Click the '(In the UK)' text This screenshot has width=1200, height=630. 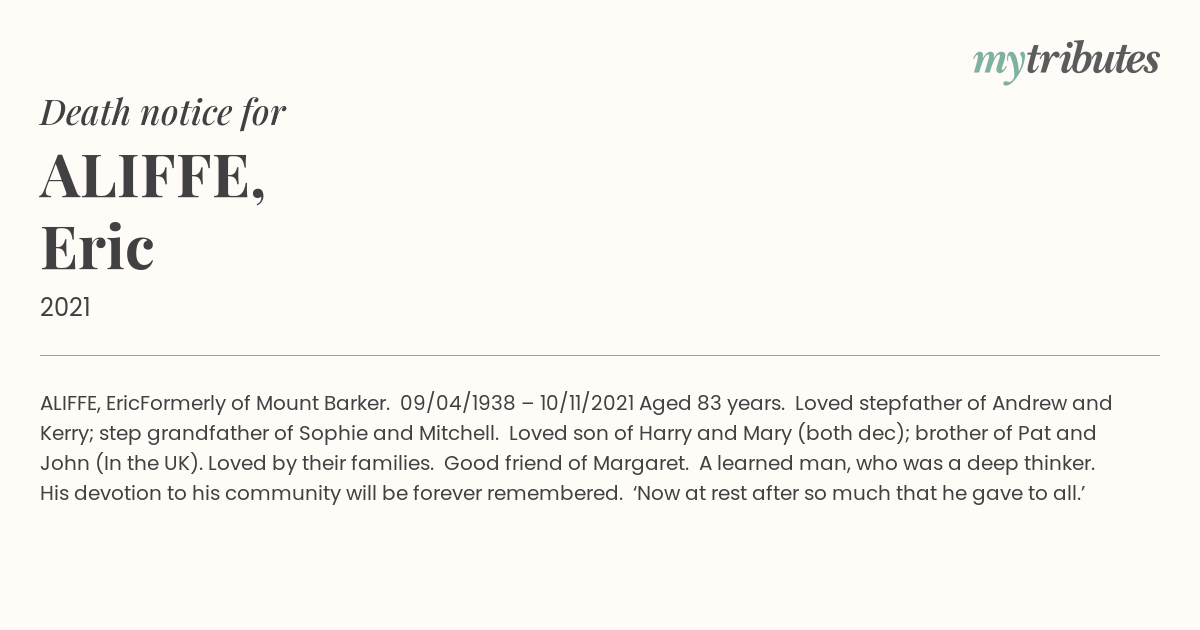pos(143,464)
